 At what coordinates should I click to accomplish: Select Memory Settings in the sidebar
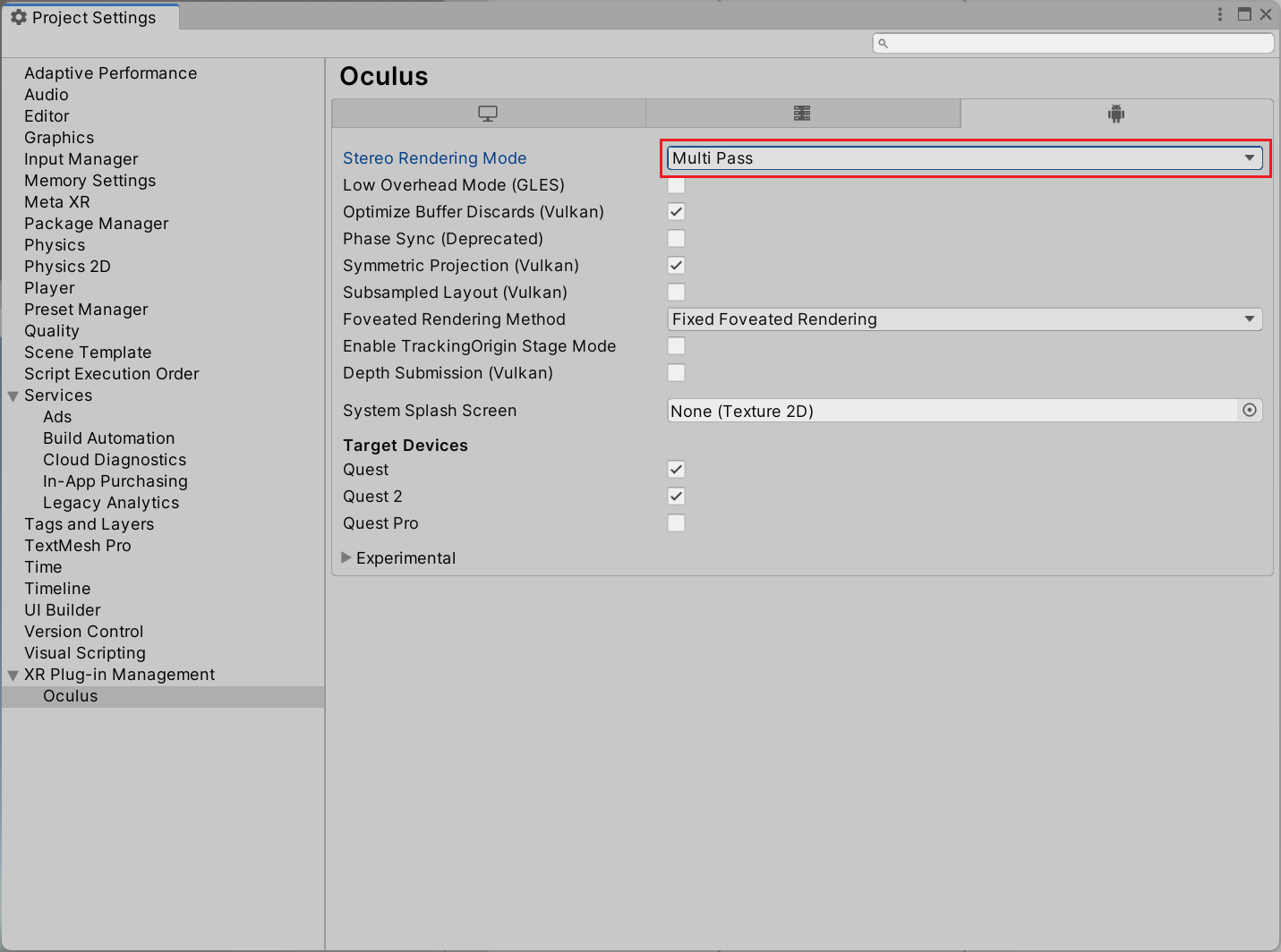coord(90,181)
